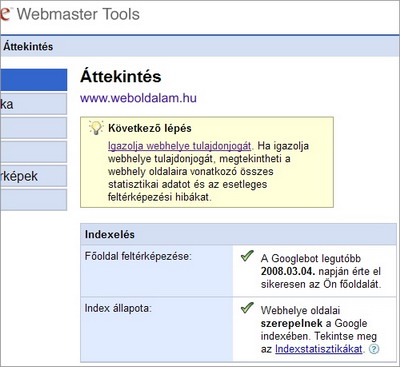Click the Áttekintés page heading

[x=121, y=76]
